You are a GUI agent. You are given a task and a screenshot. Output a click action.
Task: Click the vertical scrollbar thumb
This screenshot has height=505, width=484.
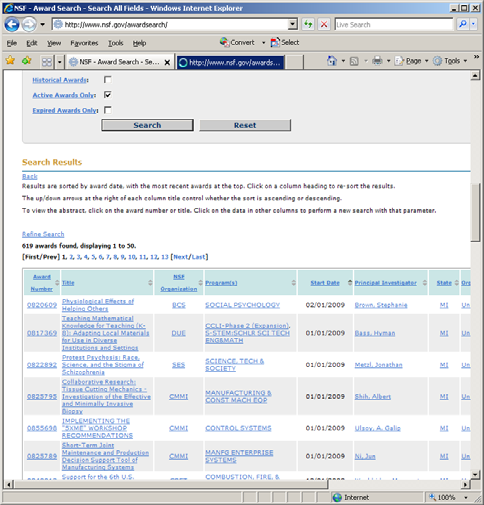pyautogui.click(x=475, y=212)
